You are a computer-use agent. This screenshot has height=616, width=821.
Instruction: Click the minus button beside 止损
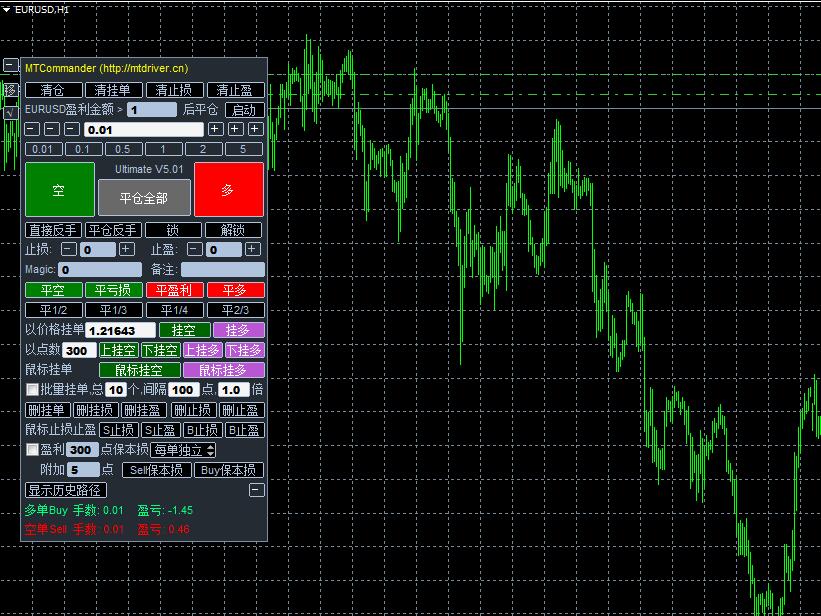click(68, 250)
